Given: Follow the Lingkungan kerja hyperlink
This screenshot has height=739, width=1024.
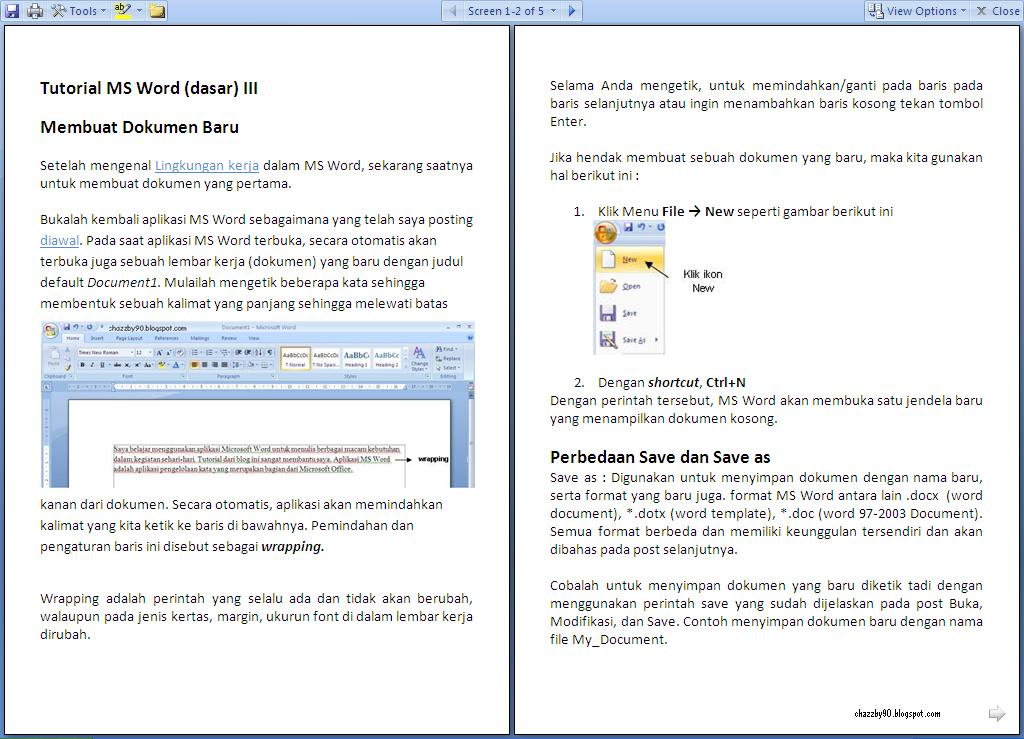Looking at the screenshot, I should (208, 165).
